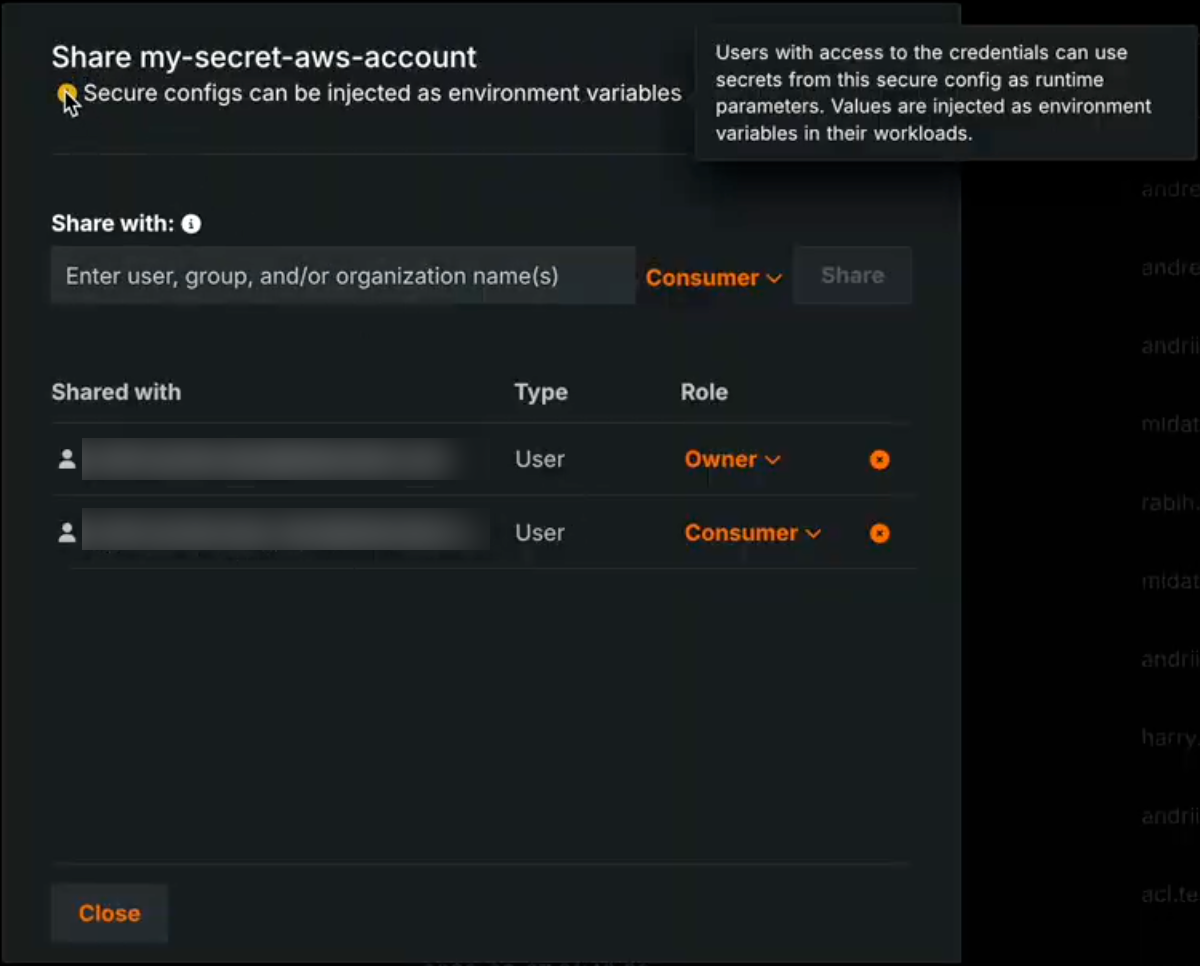Click the person icon in the Consumer row

[x=67, y=534]
